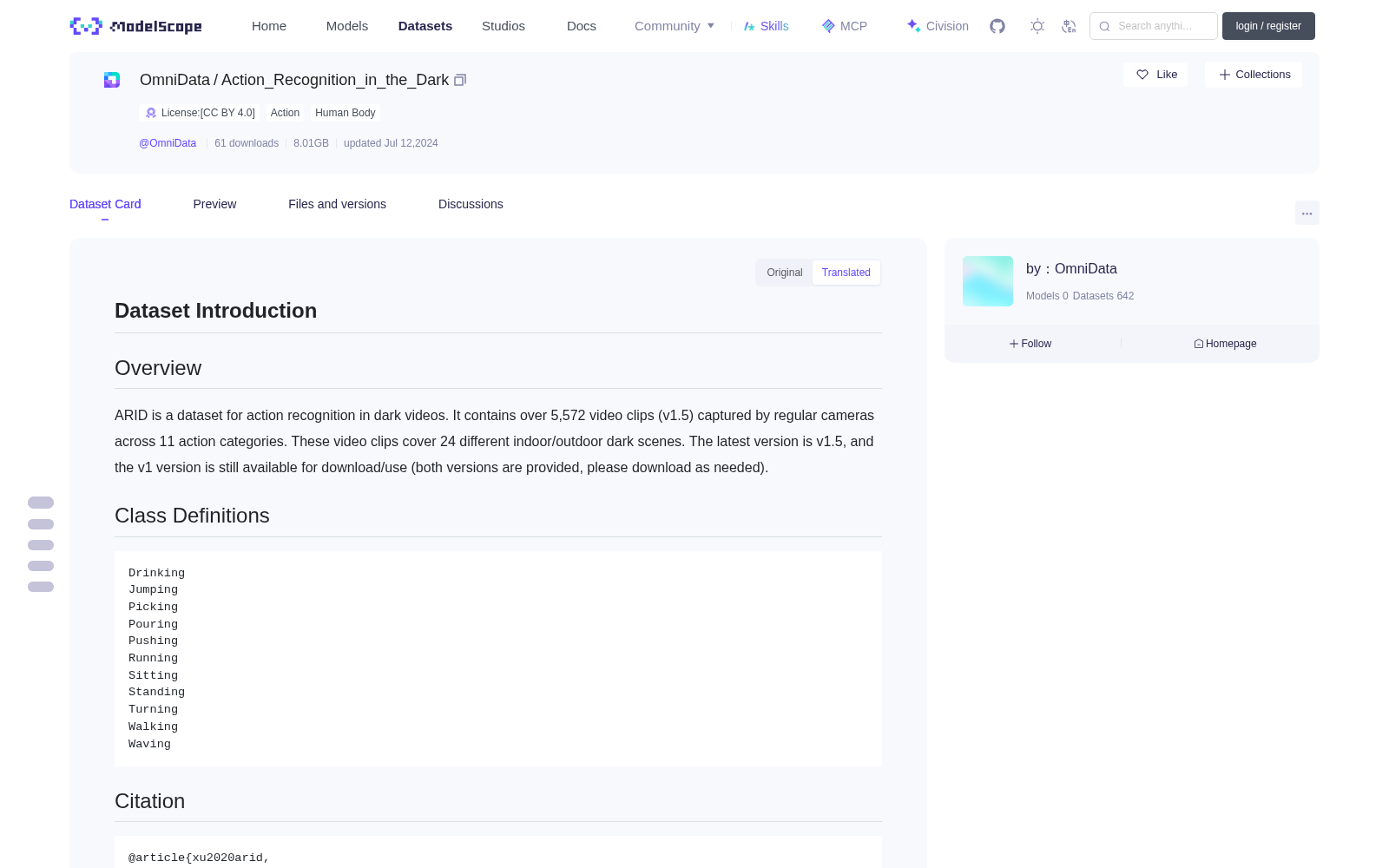Click the OmniData gradient avatar thumbnail

click(988, 281)
